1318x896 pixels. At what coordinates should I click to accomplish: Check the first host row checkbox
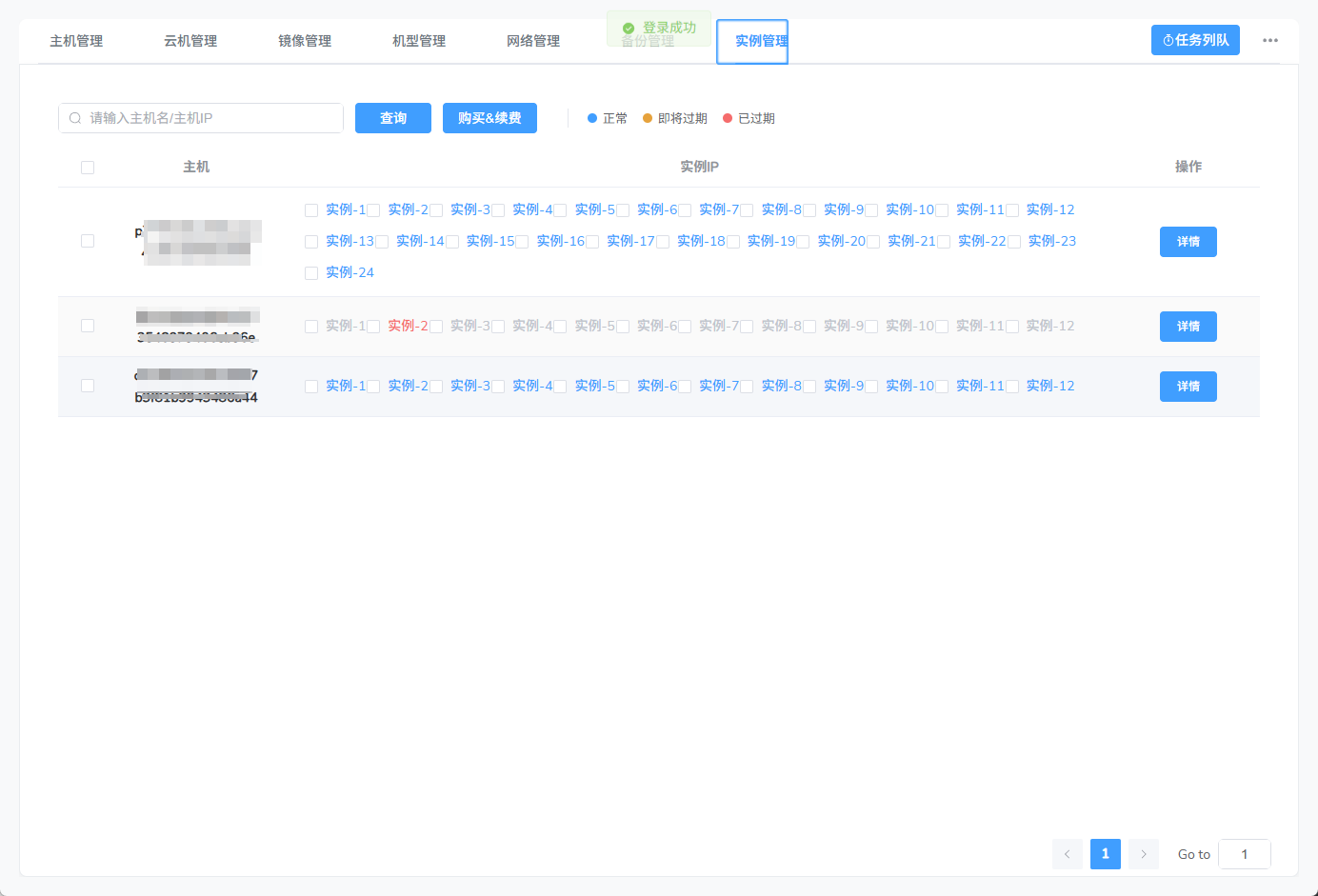[x=88, y=241]
